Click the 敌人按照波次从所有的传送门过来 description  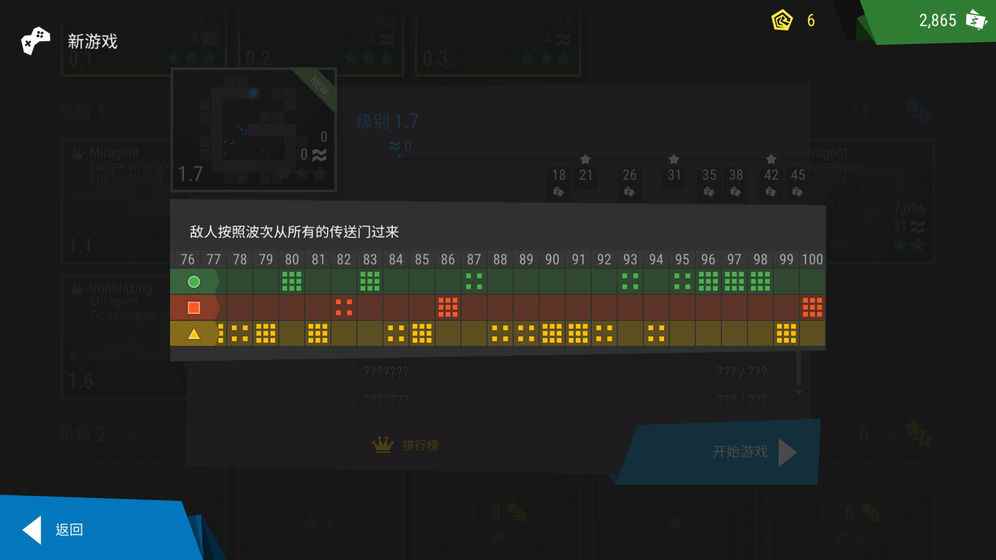pos(294,232)
